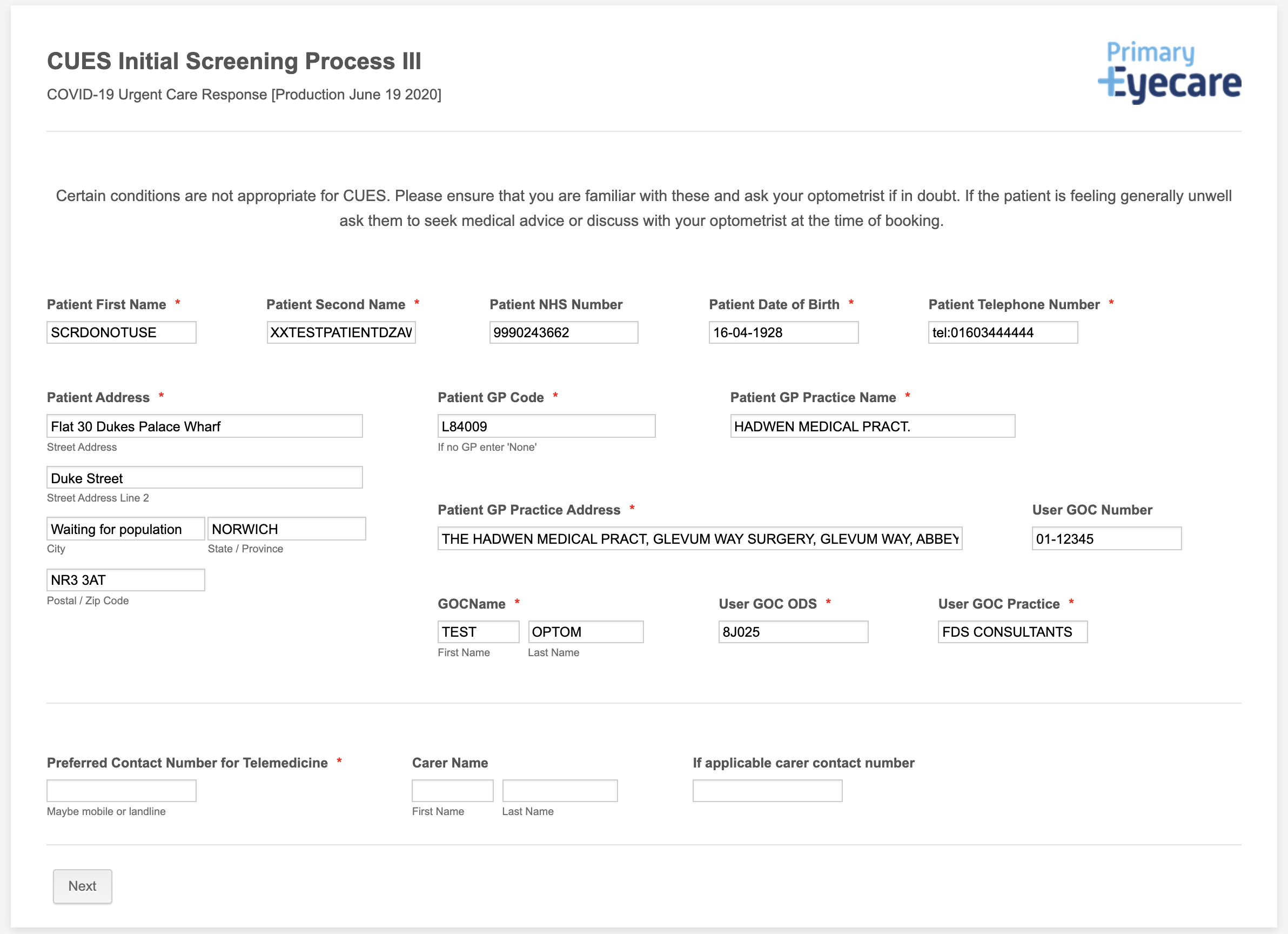The image size is (1288, 934).
Task: Click the Patient NHS Number field
Action: pyautogui.click(x=563, y=332)
